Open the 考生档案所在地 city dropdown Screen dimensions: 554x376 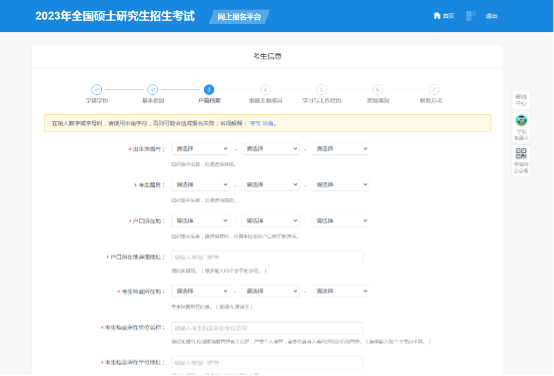pos(270,291)
